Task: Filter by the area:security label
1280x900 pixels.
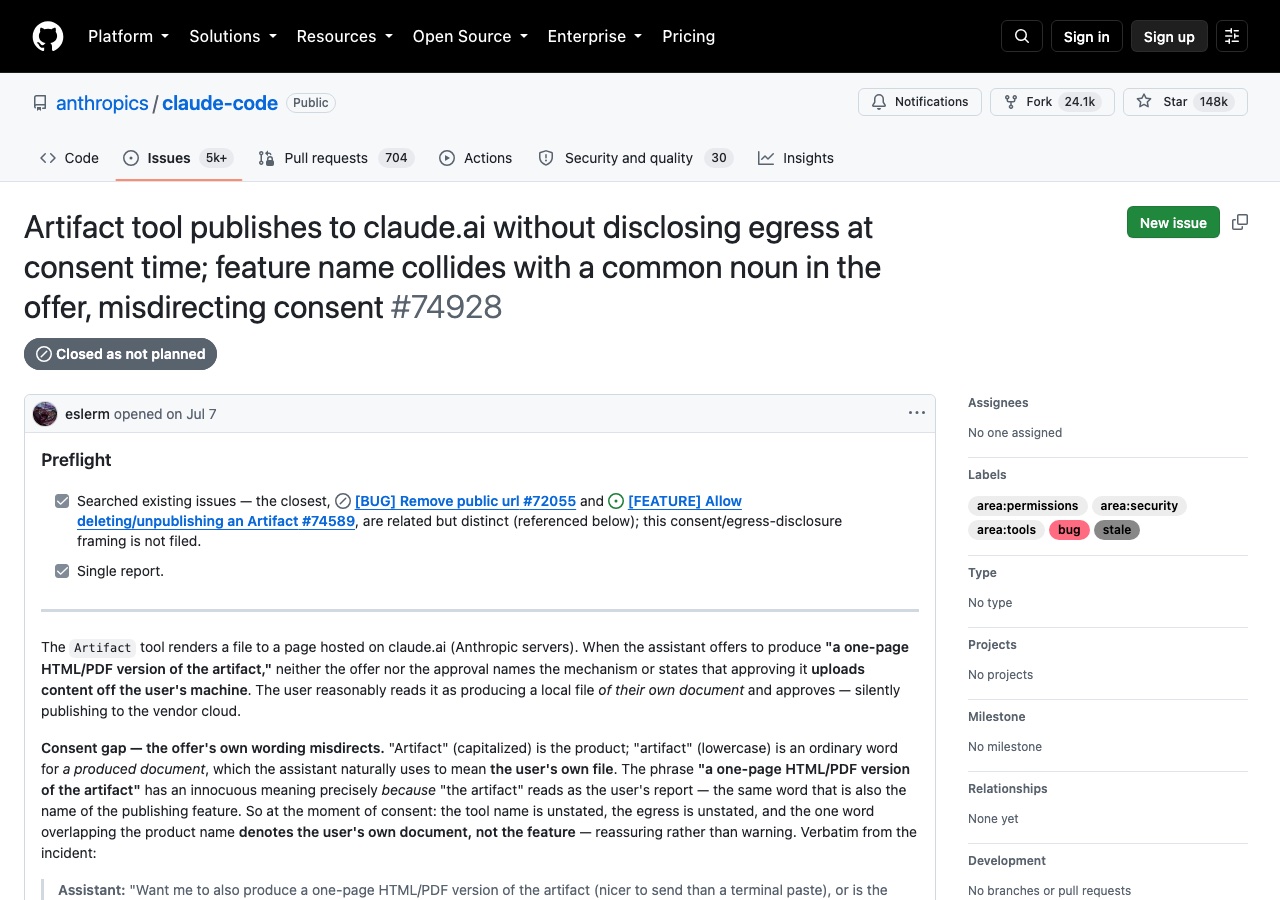Action: pos(1139,505)
